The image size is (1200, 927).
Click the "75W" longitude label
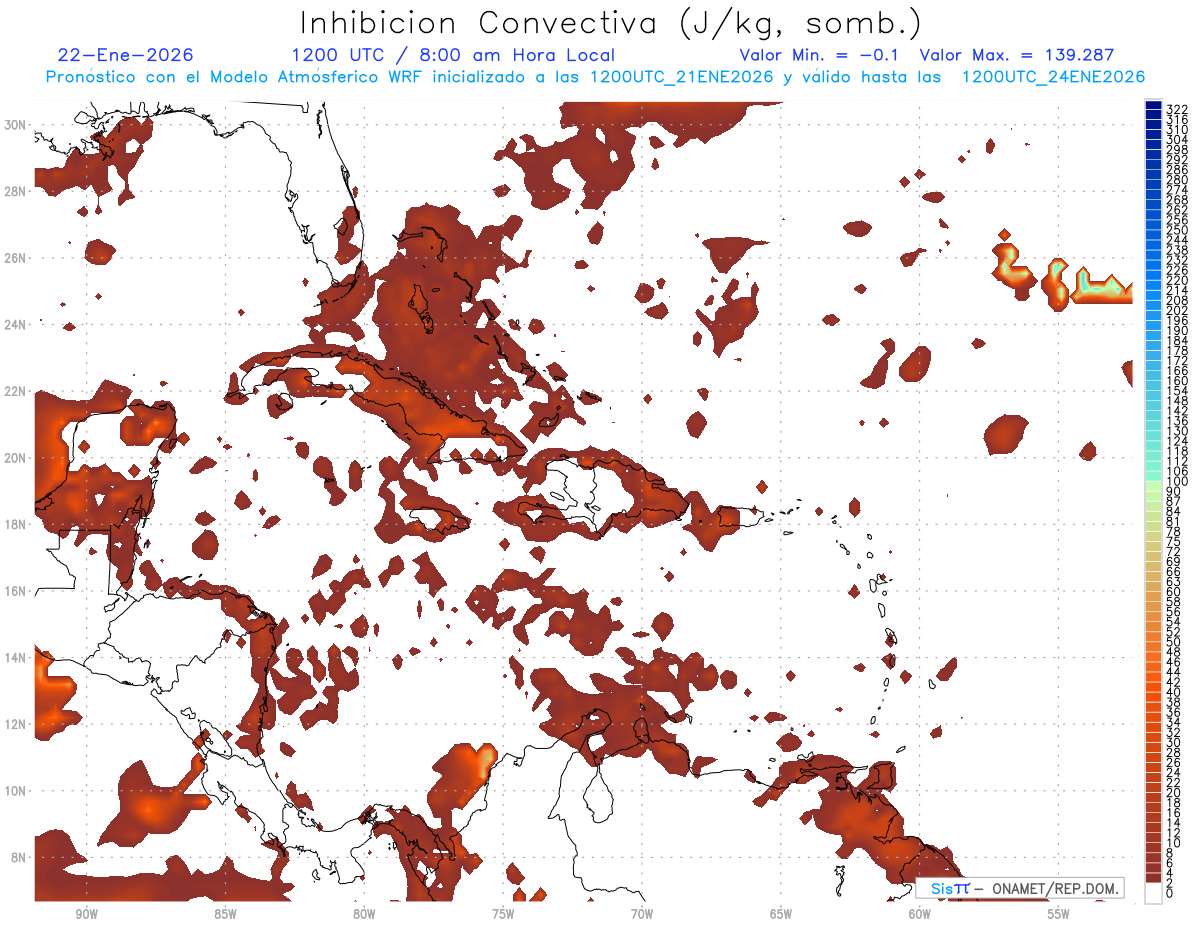[503, 914]
